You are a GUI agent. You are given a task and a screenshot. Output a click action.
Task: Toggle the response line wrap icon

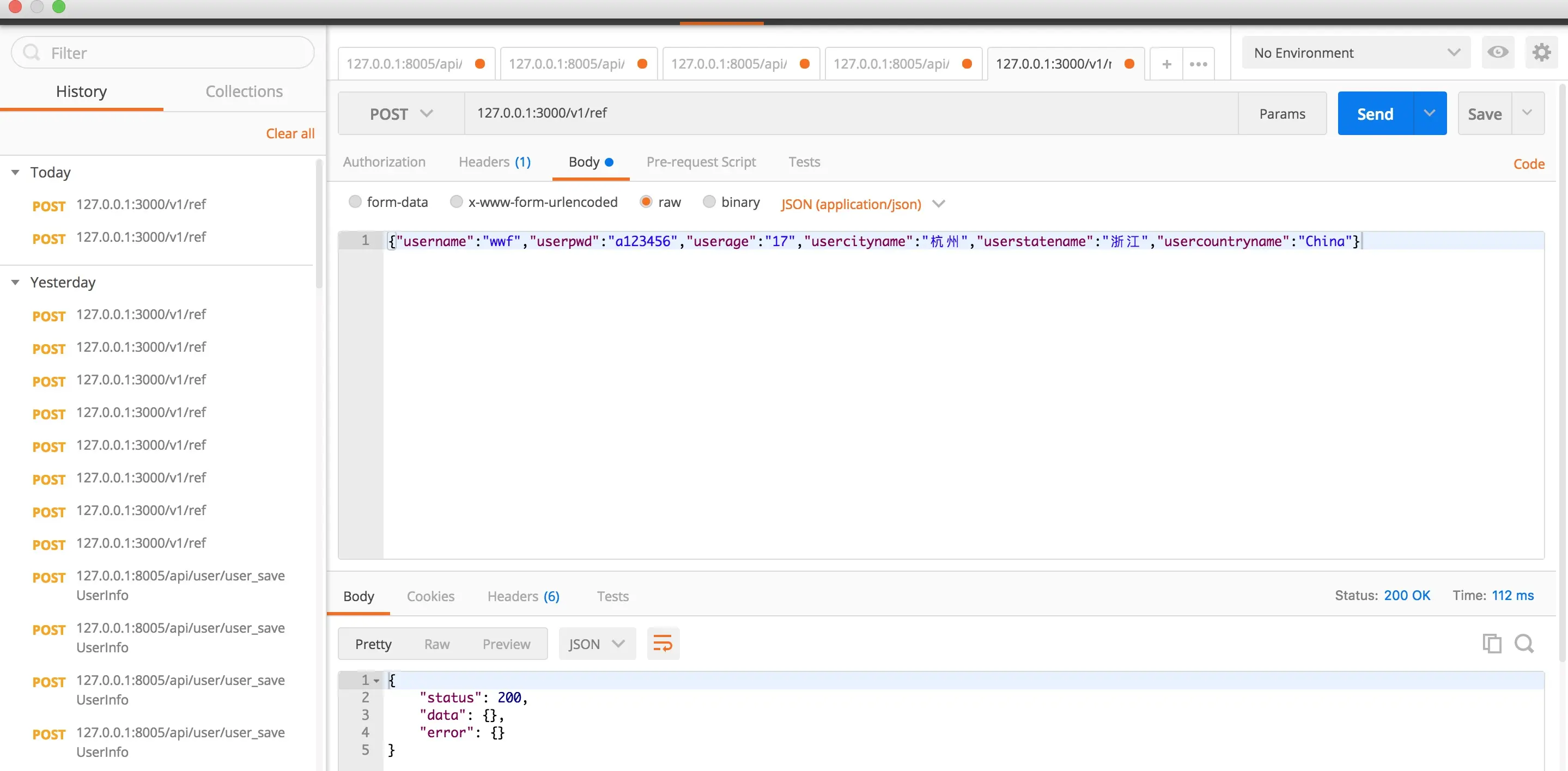click(x=663, y=643)
